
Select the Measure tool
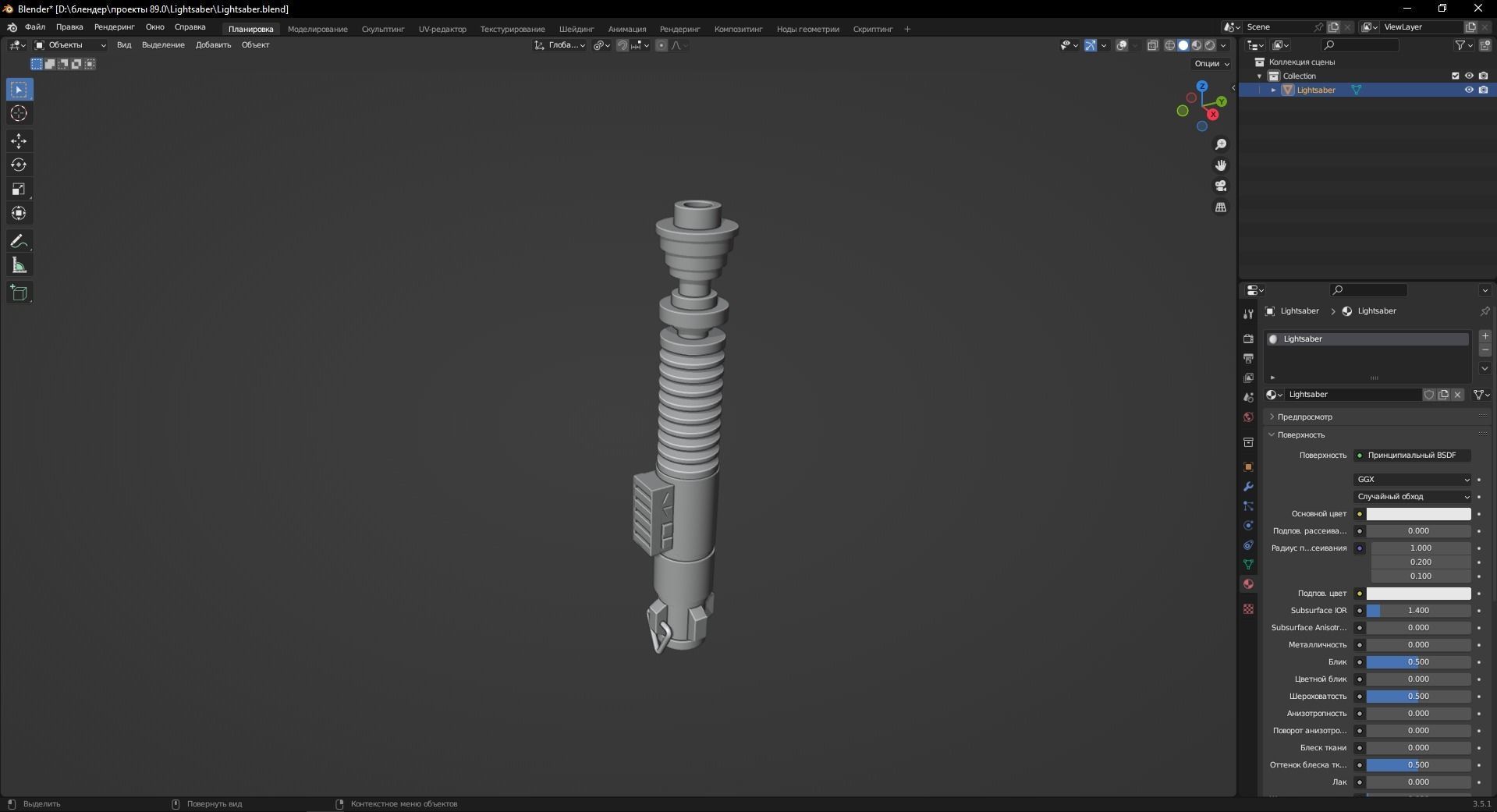click(19, 266)
